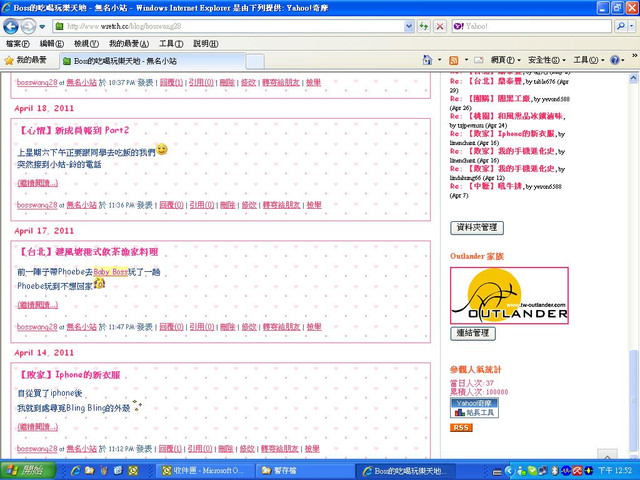Viewport: 640px width, 480px height.
Task: Click the green Refresh arrows icon
Action: click(424, 27)
